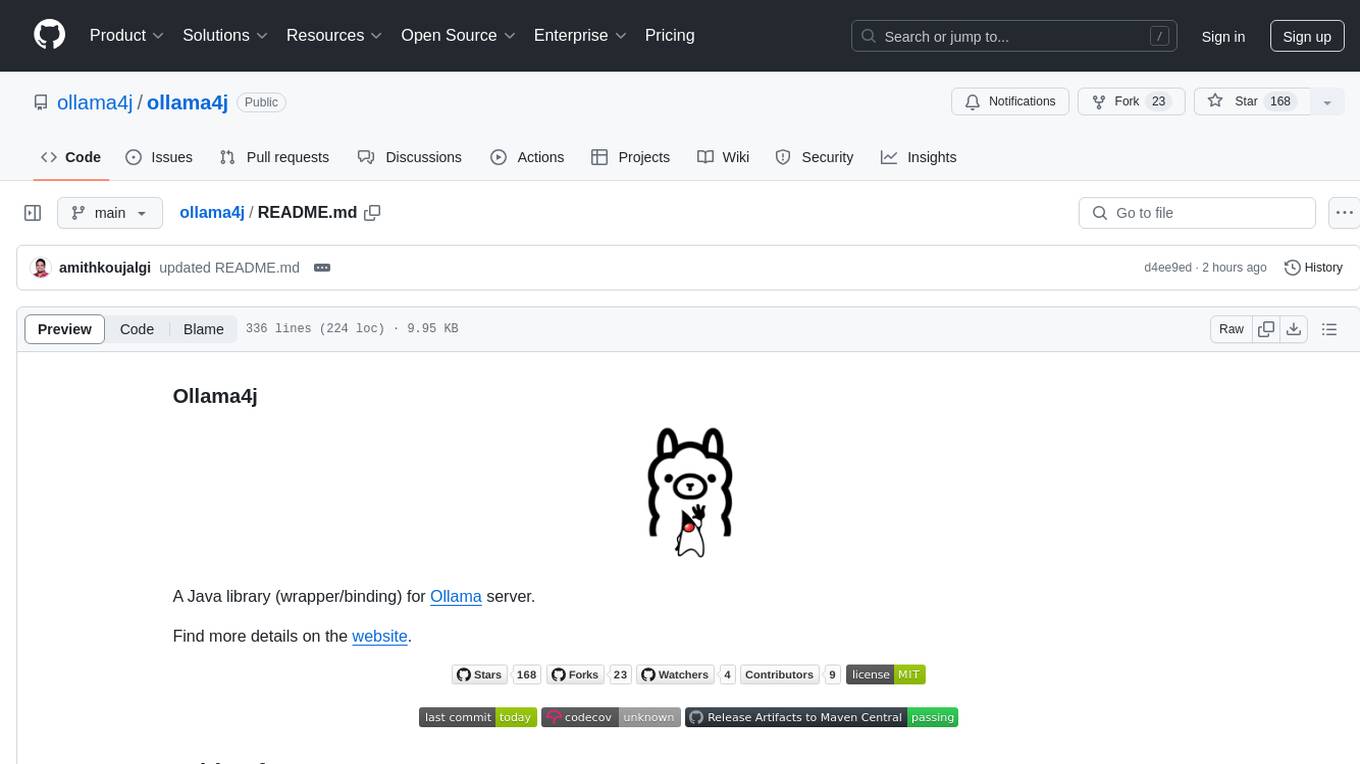Open the website link
The image size is (1360, 764).
380,636
